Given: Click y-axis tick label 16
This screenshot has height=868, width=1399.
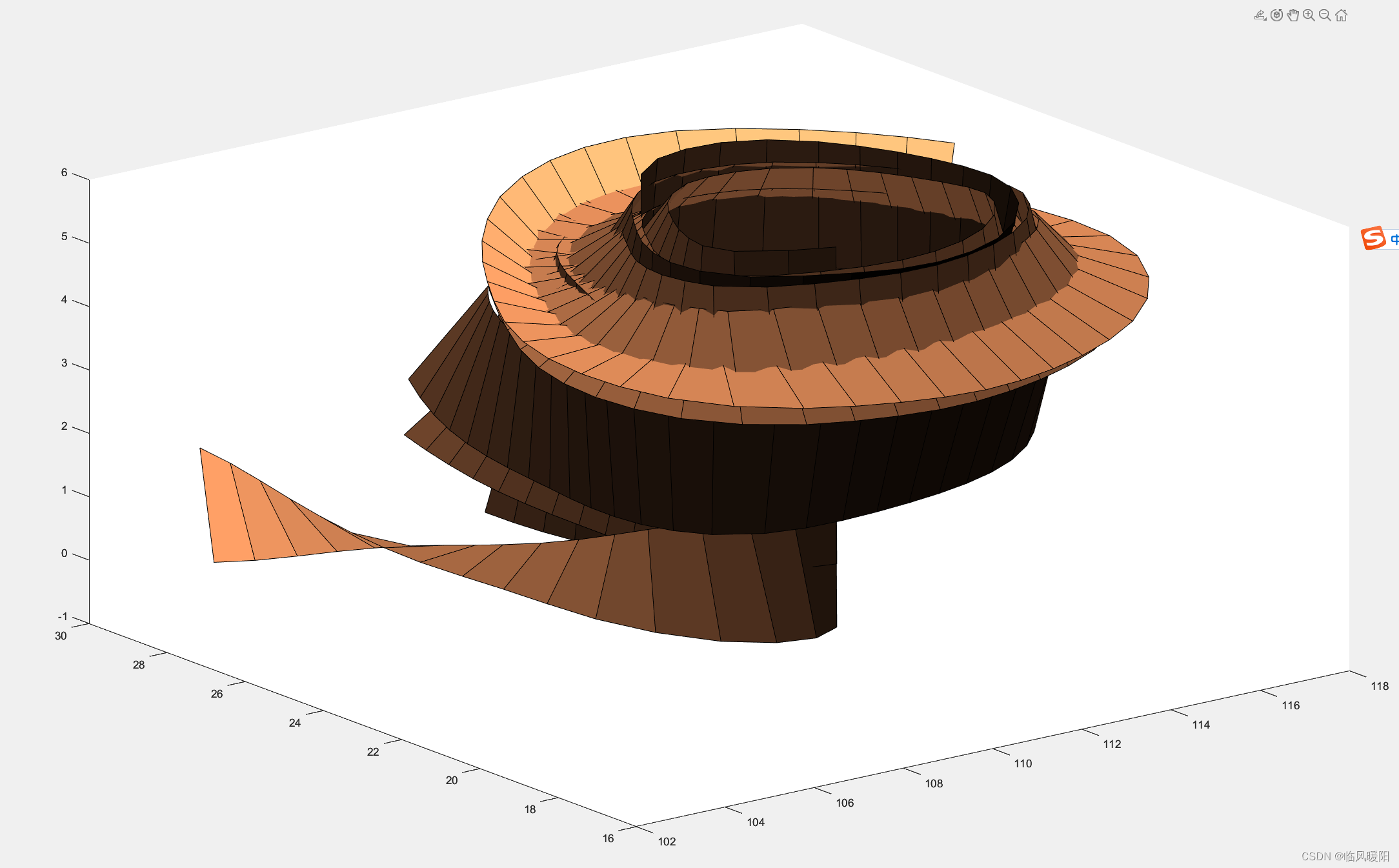Looking at the screenshot, I should click(608, 838).
